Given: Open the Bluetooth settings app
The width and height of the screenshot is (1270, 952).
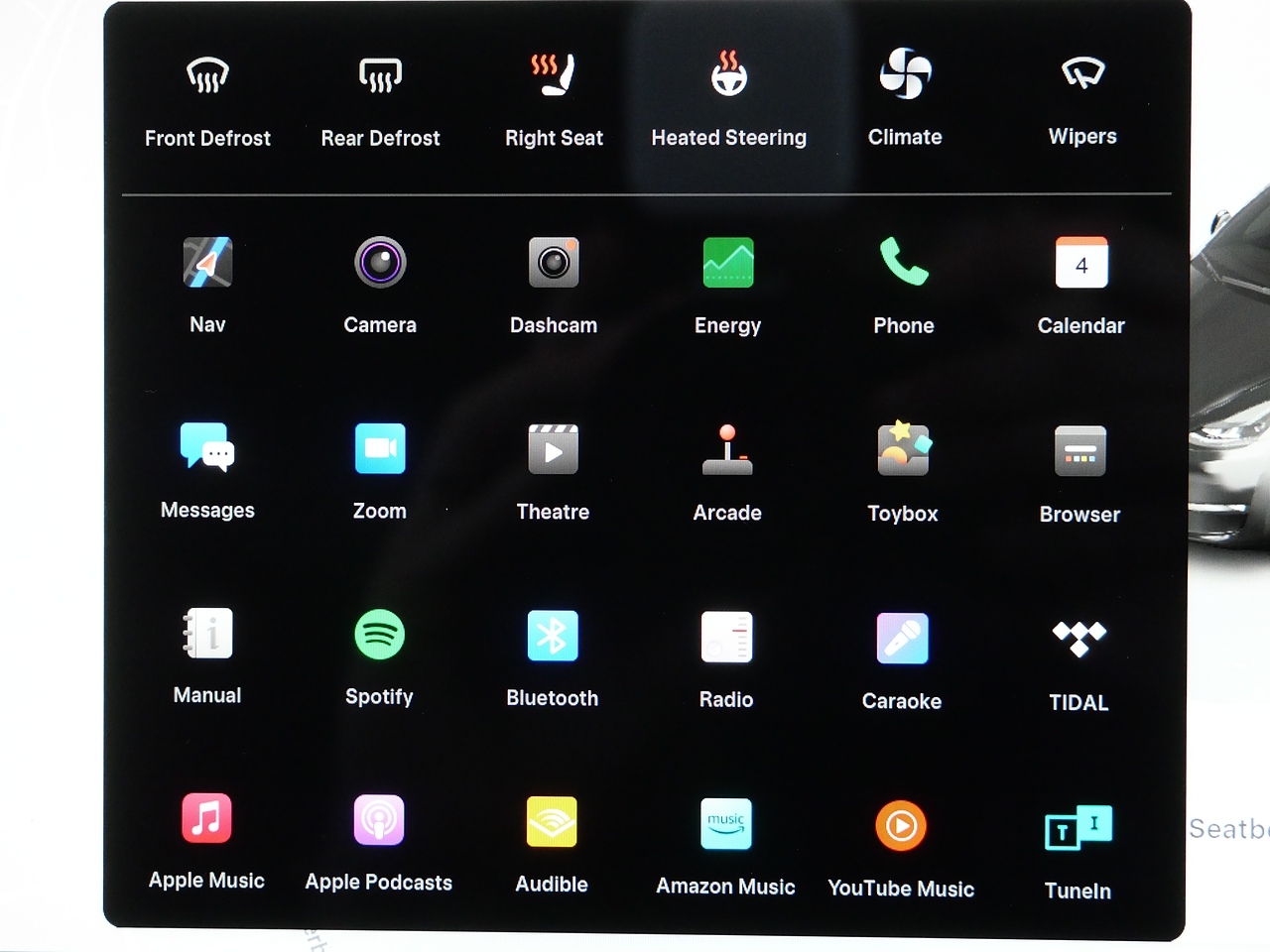Looking at the screenshot, I should (553, 637).
